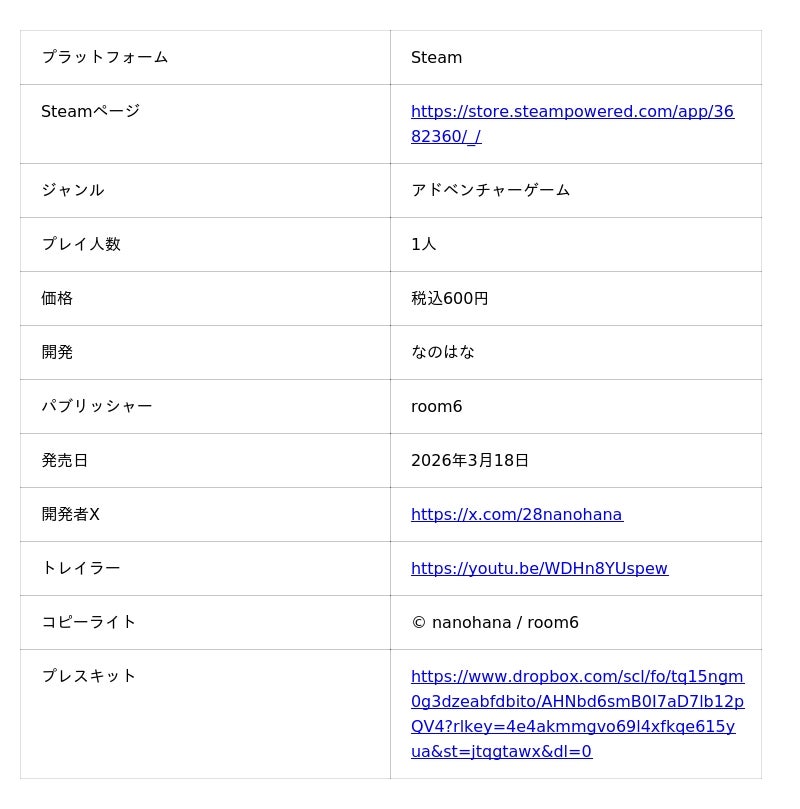This screenshot has width=800, height=809.
Task: Click the 開発者X label
Action: click(x=70, y=515)
